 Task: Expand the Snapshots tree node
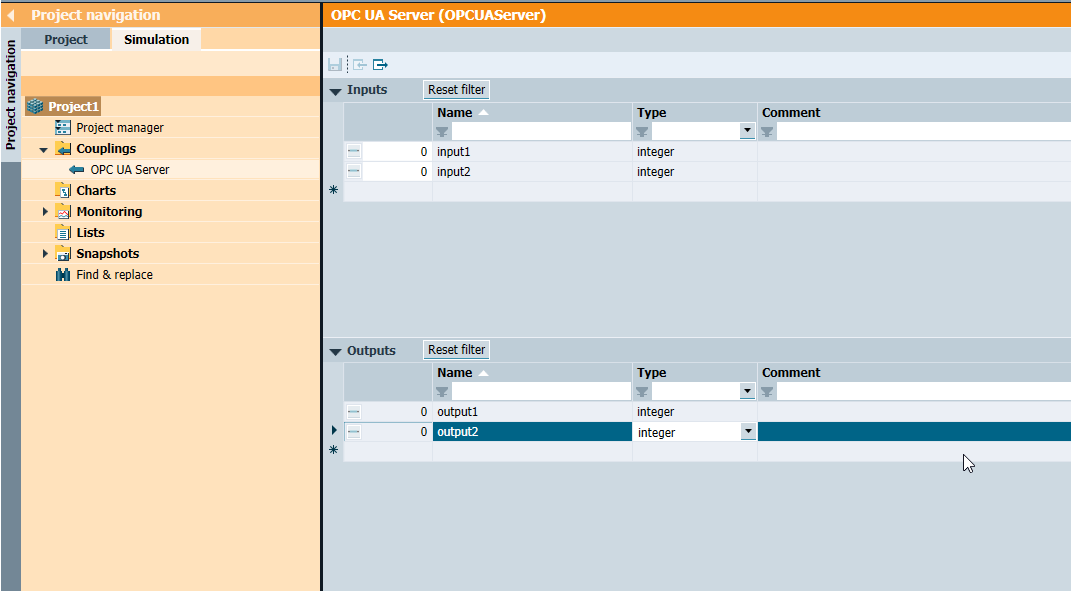pyautogui.click(x=45, y=253)
